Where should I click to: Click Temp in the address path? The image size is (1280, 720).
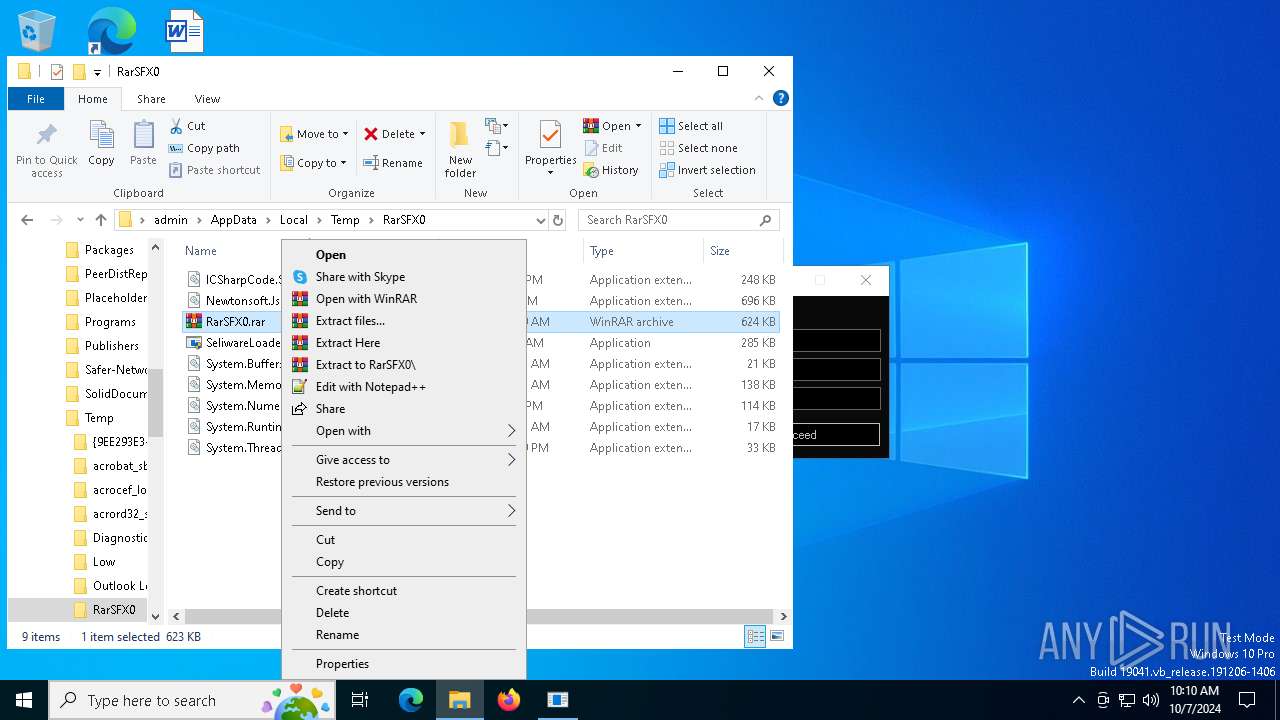coord(345,220)
